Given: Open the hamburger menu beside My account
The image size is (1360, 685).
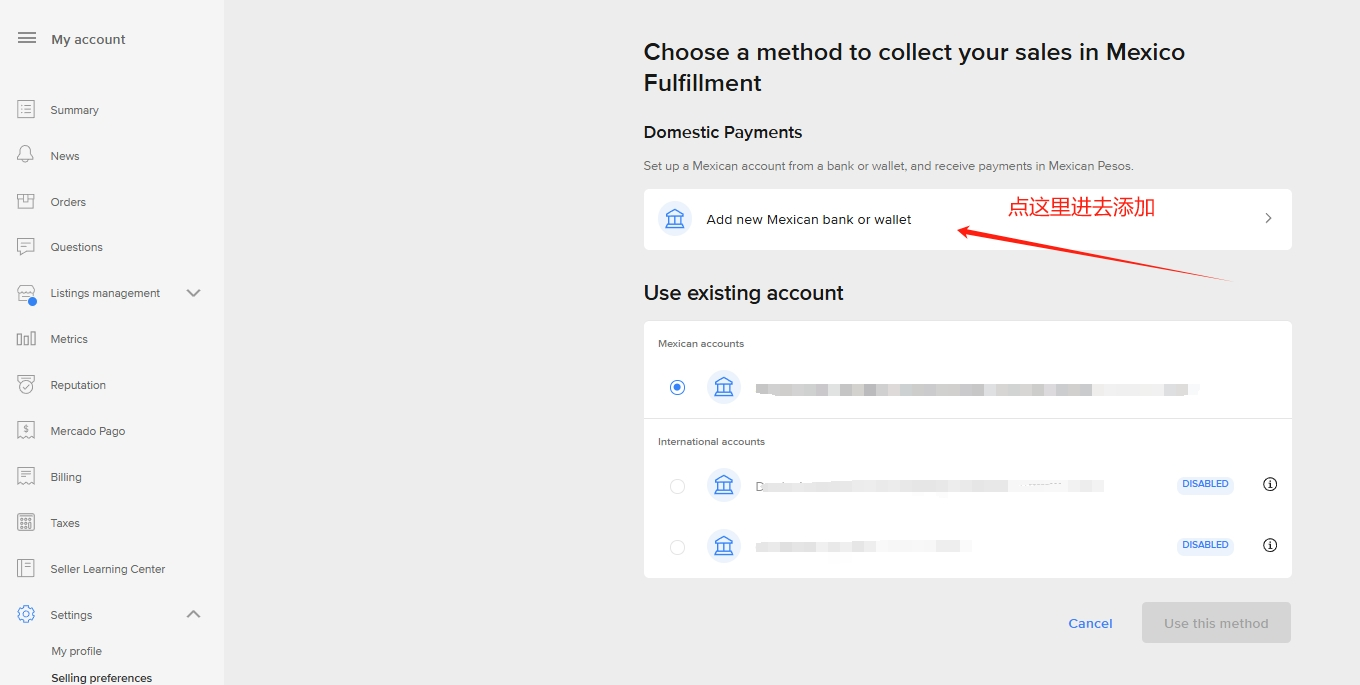Looking at the screenshot, I should click(x=27, y=38).
